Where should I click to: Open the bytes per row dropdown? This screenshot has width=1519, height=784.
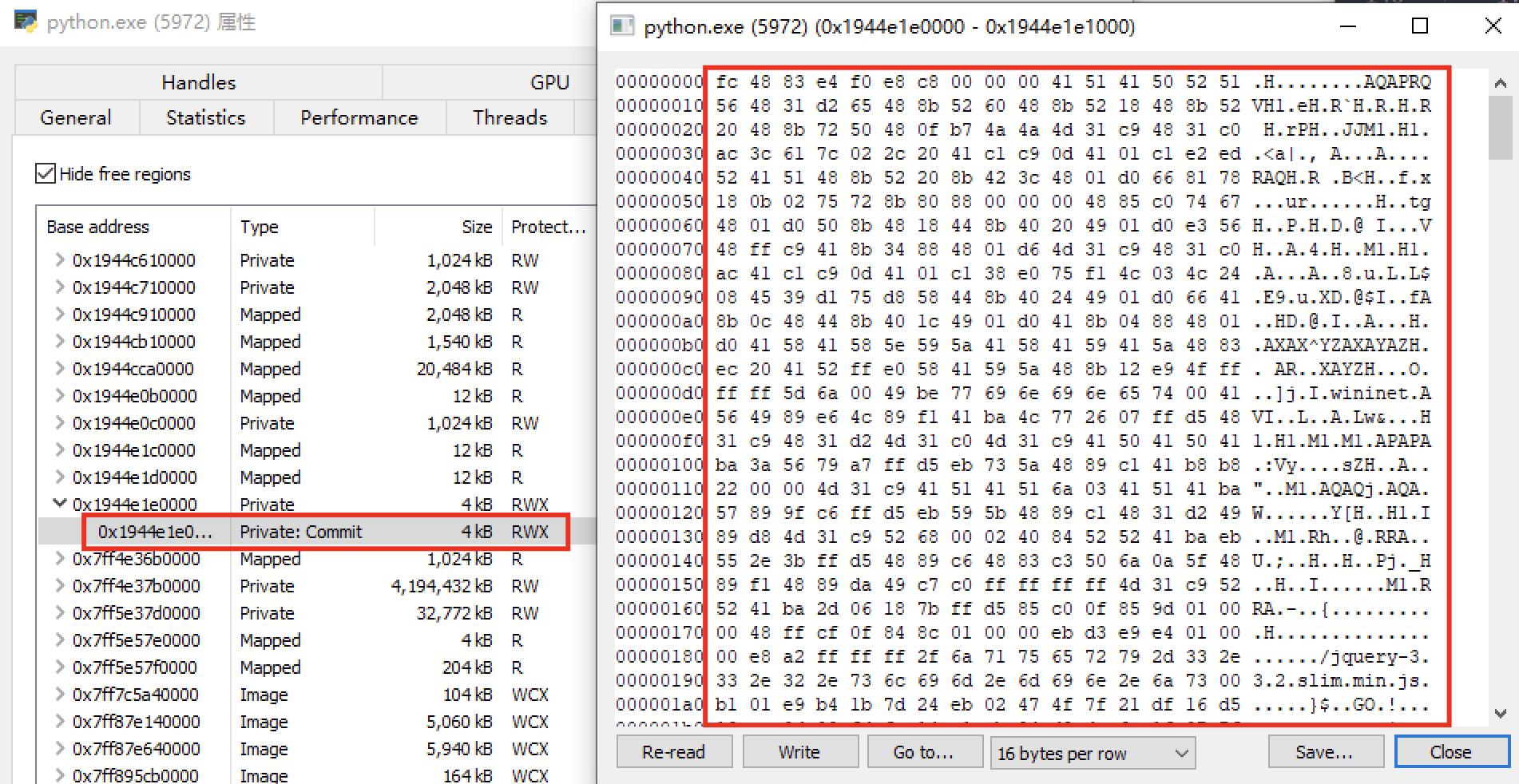(x=1093, y=753)
